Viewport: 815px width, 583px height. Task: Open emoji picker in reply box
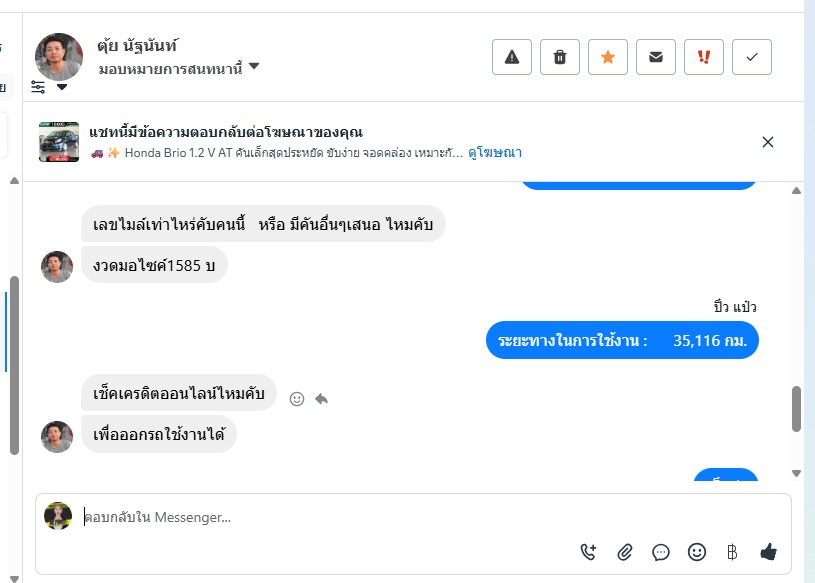[x=697, y=552]
